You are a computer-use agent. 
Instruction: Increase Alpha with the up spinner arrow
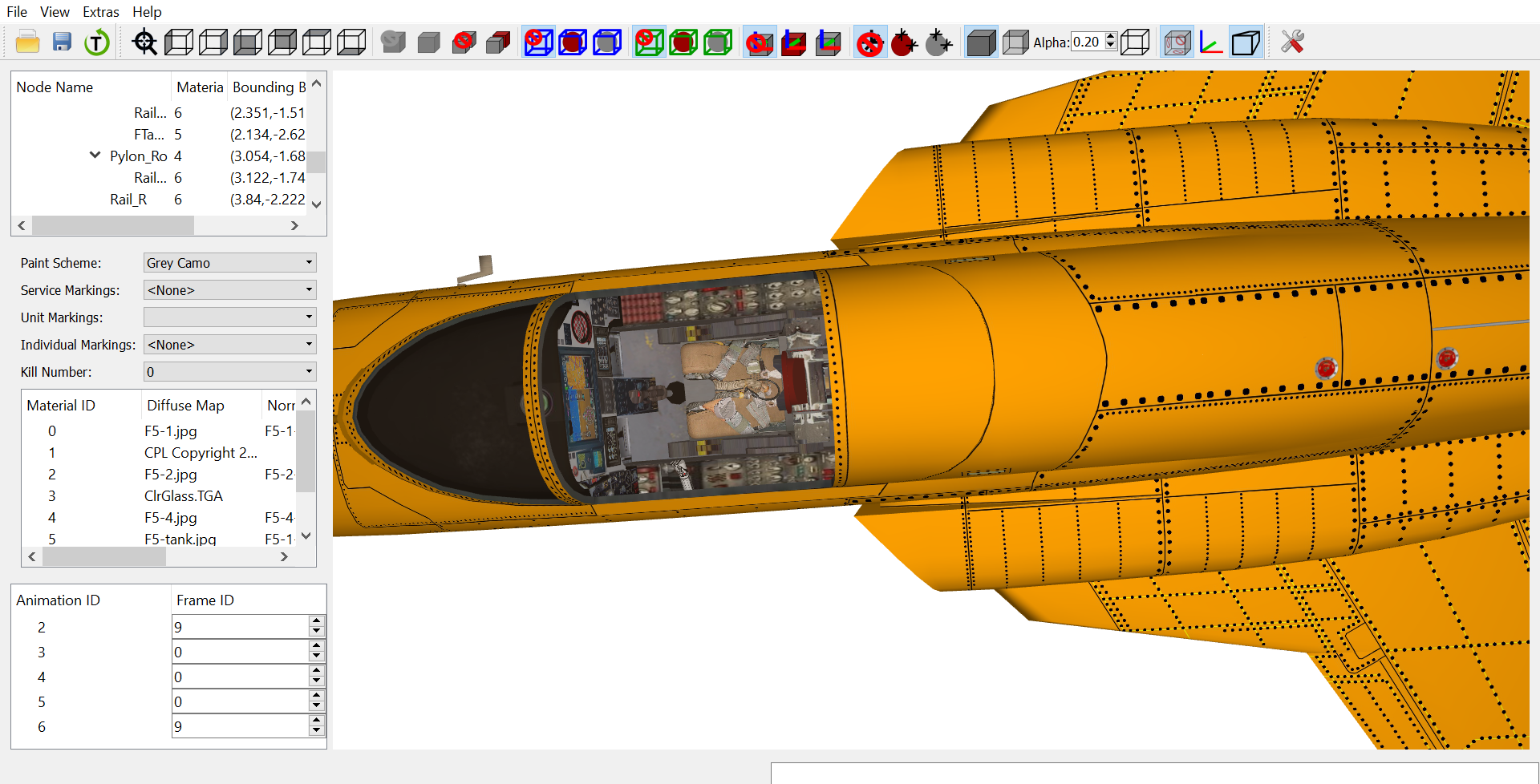pos(1111,37)
